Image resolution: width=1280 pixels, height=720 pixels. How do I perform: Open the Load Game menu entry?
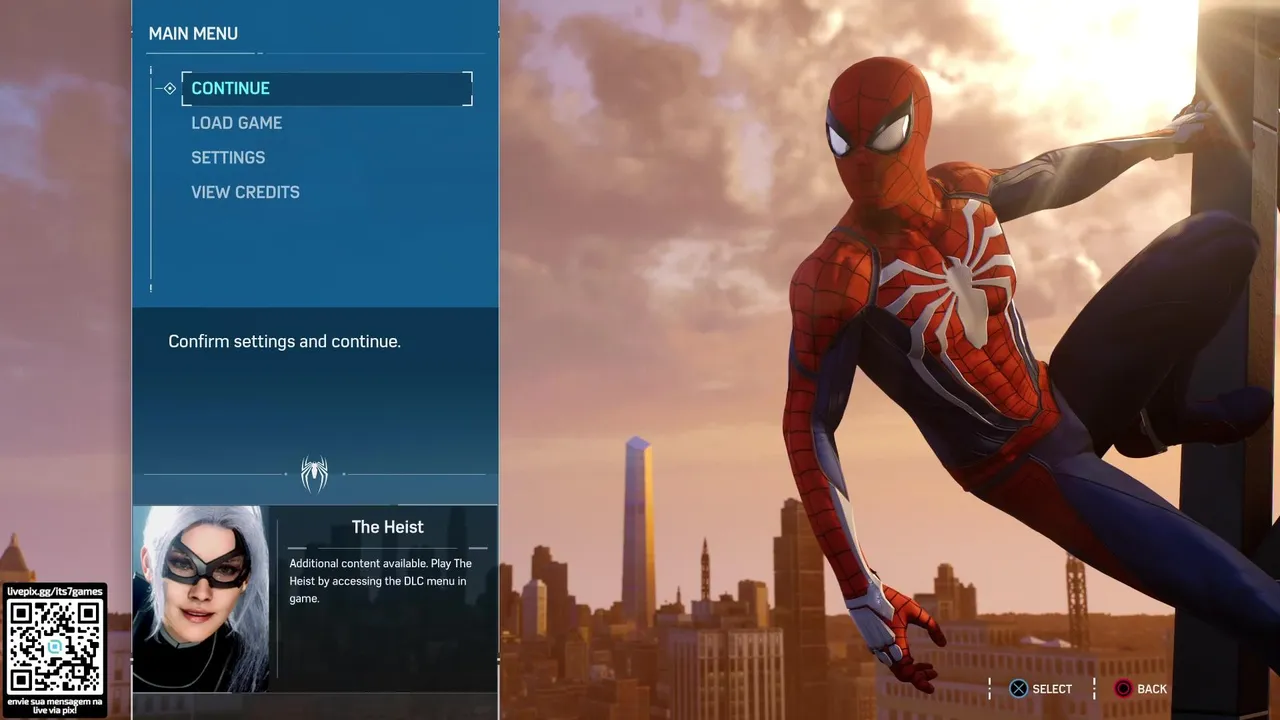[x=236, y=123]
